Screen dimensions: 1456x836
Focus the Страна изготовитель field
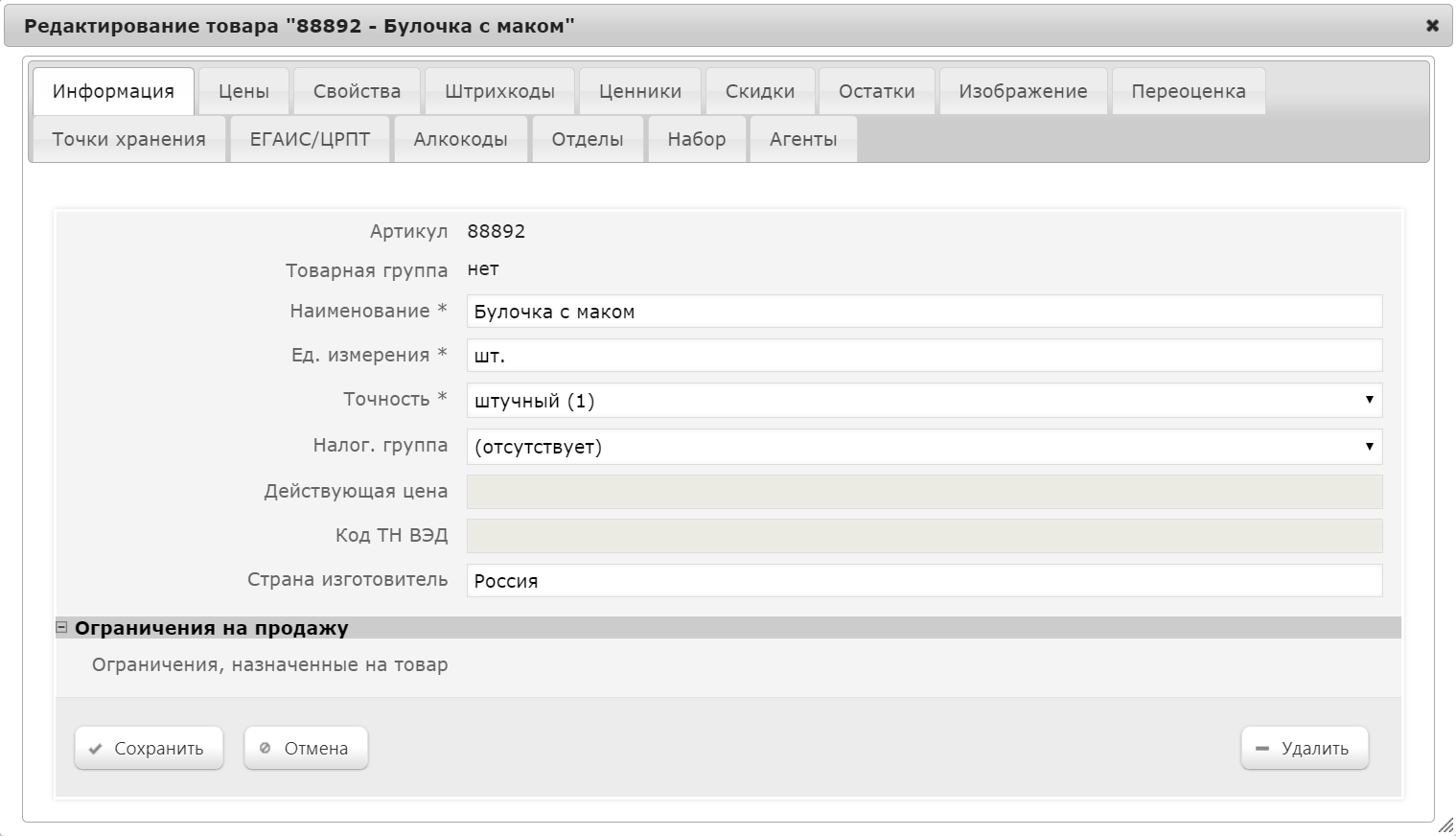coord(924,581)
